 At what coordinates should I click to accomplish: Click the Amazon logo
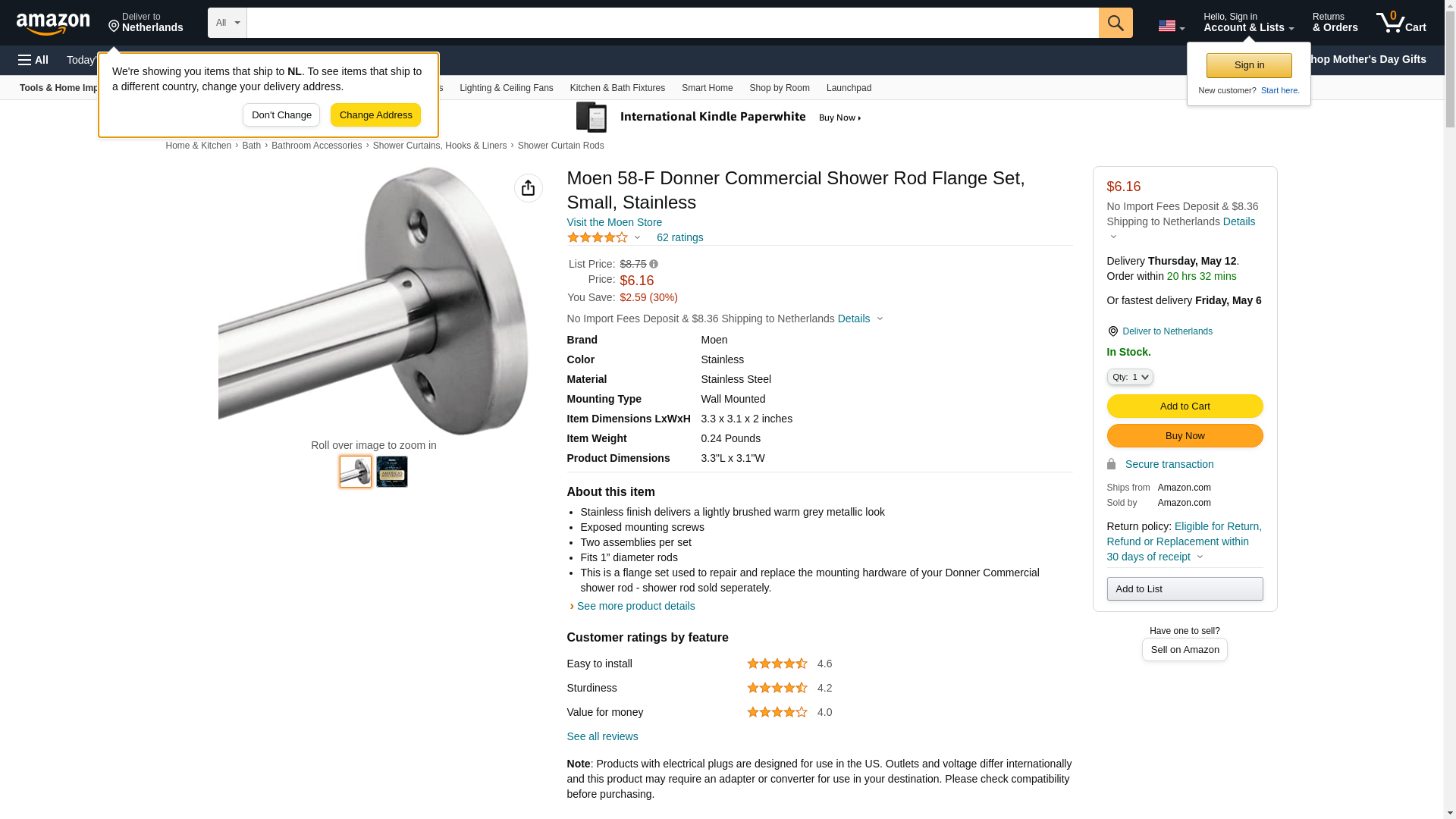[53, 24]
